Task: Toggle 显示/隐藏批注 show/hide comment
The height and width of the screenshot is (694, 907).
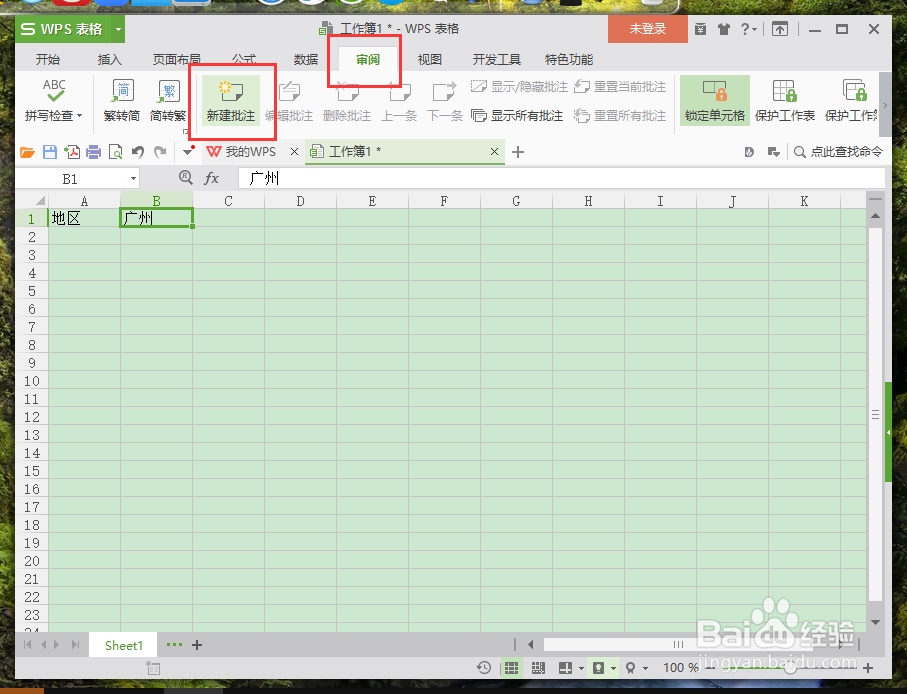Action: [x=518, y=86]
